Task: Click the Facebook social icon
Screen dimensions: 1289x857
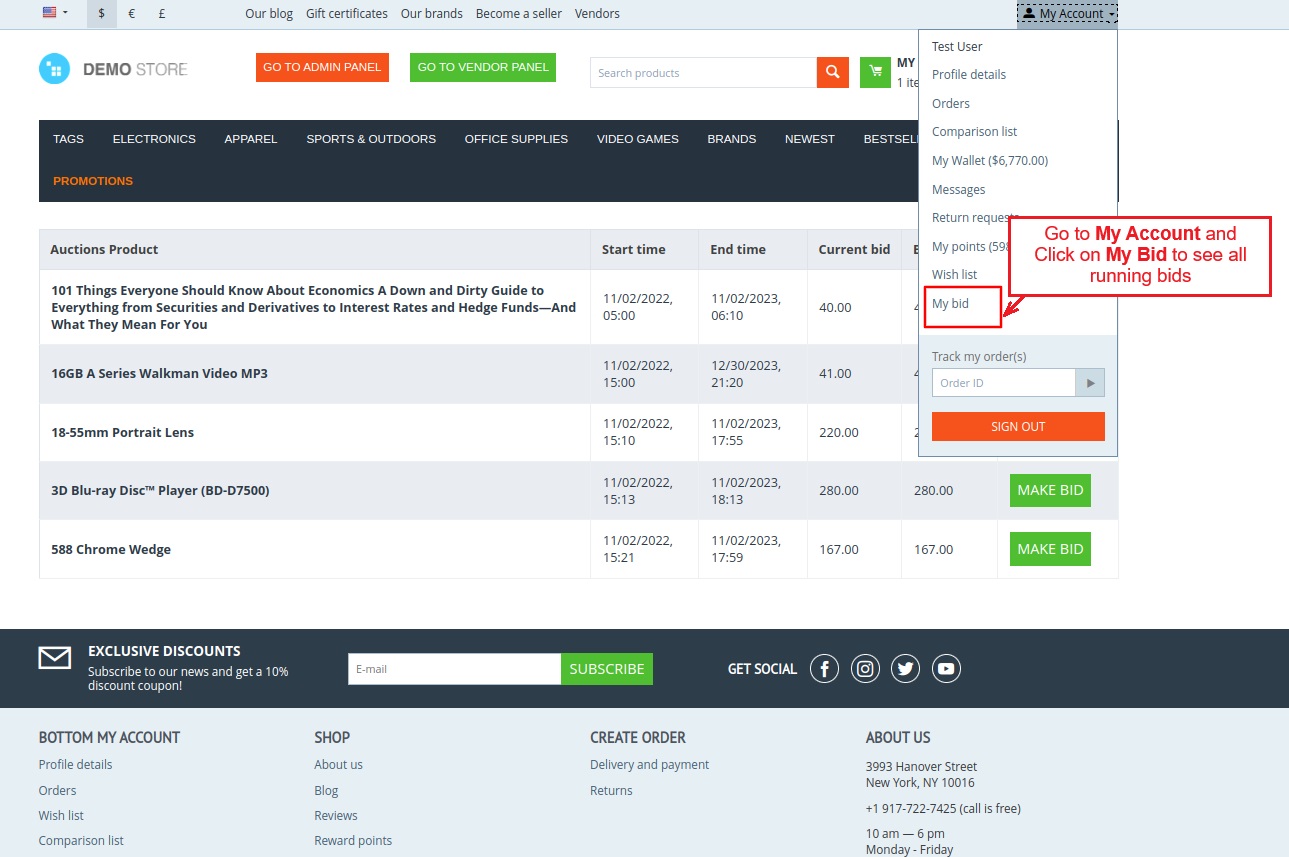Action: [x=824, y=669]
